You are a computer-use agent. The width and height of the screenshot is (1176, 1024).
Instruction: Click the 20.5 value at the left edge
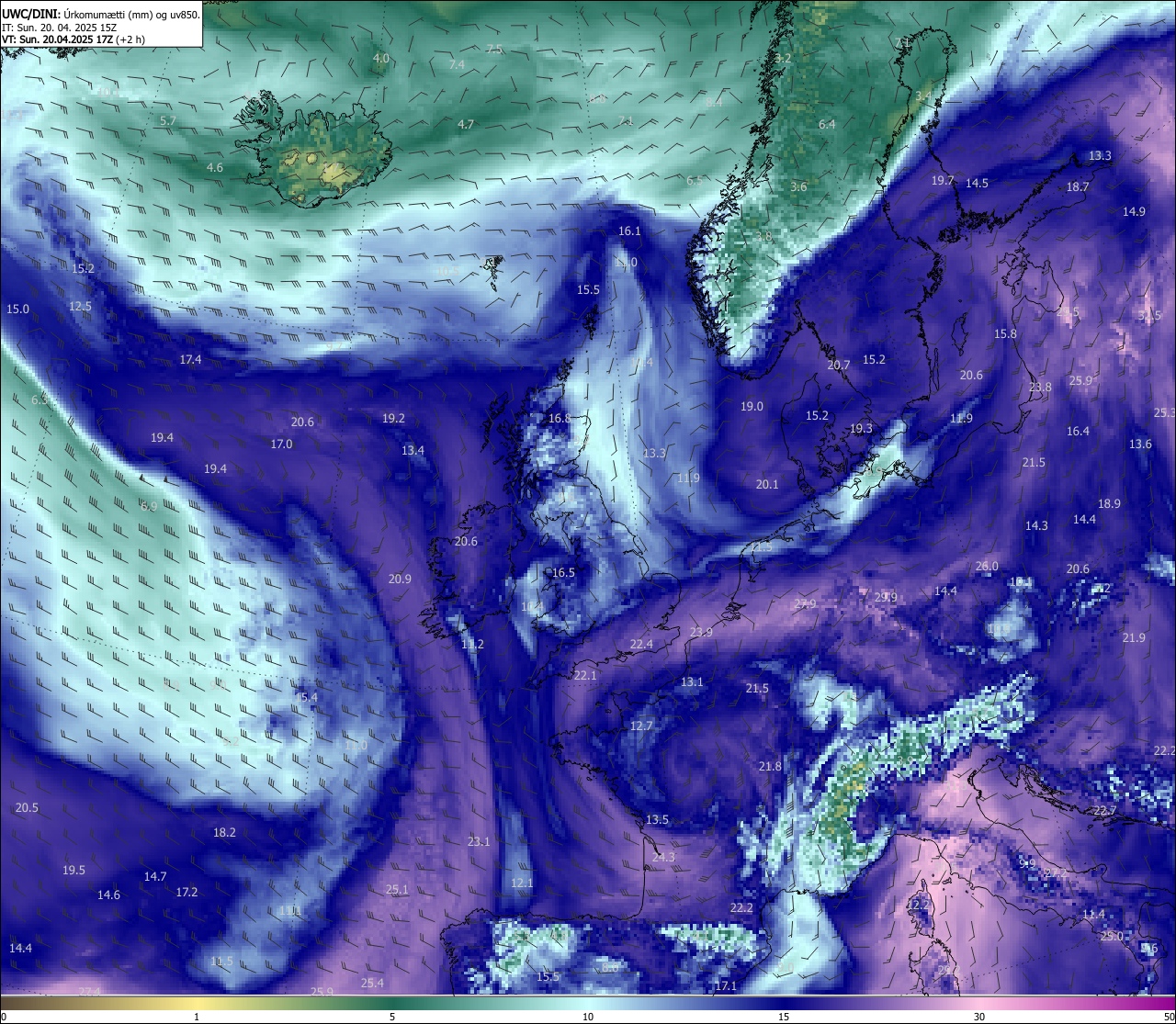click(27, 808)
